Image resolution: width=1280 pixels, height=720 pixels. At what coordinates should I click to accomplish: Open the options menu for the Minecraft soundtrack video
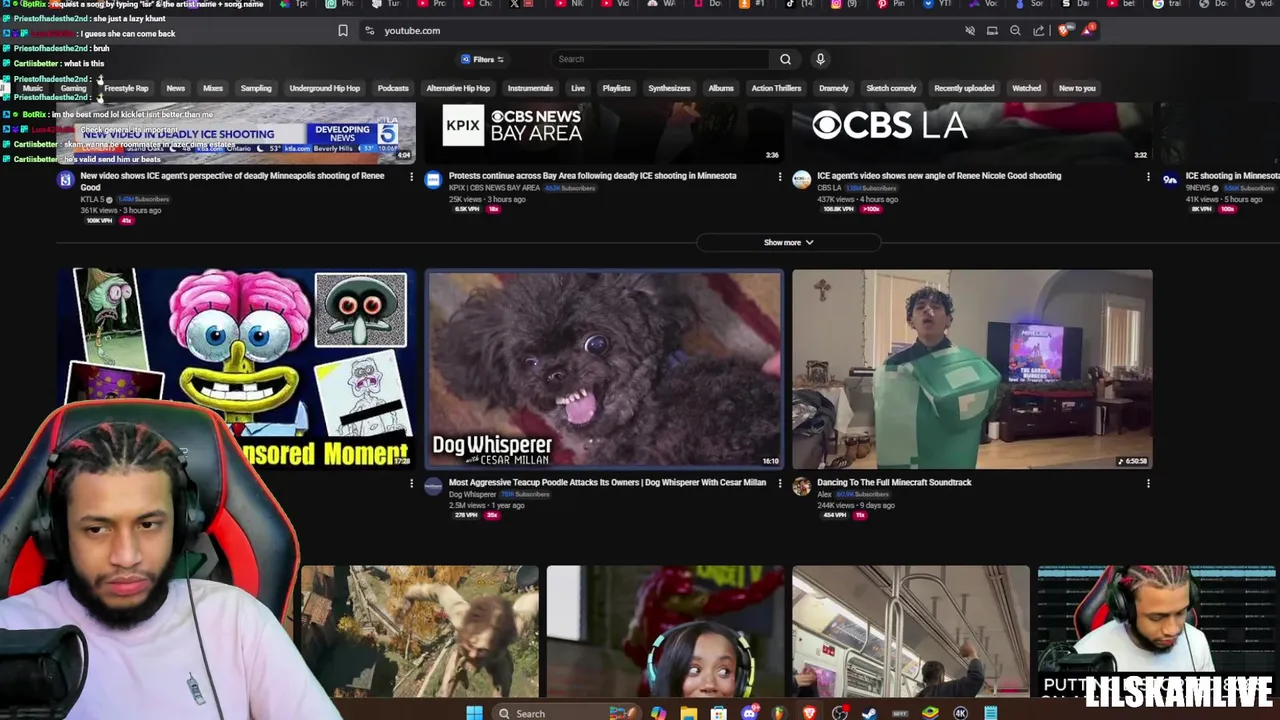[1148, 484]
